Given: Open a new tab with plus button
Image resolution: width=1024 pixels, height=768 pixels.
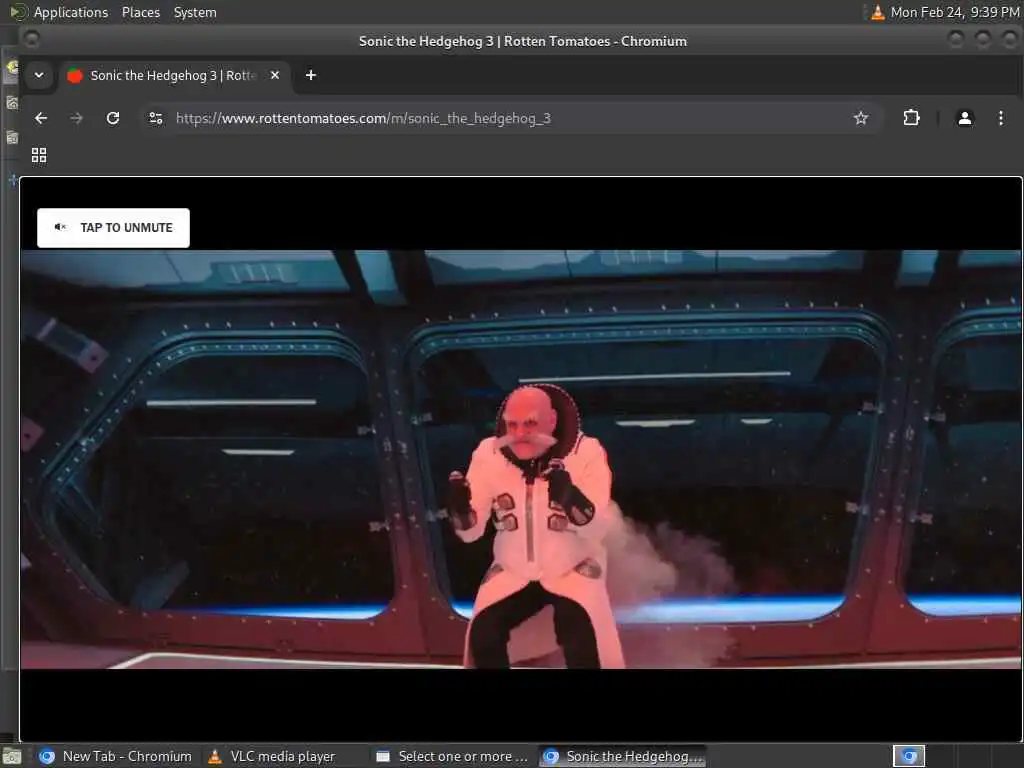Looking at the screenshot, I should 311,75.
